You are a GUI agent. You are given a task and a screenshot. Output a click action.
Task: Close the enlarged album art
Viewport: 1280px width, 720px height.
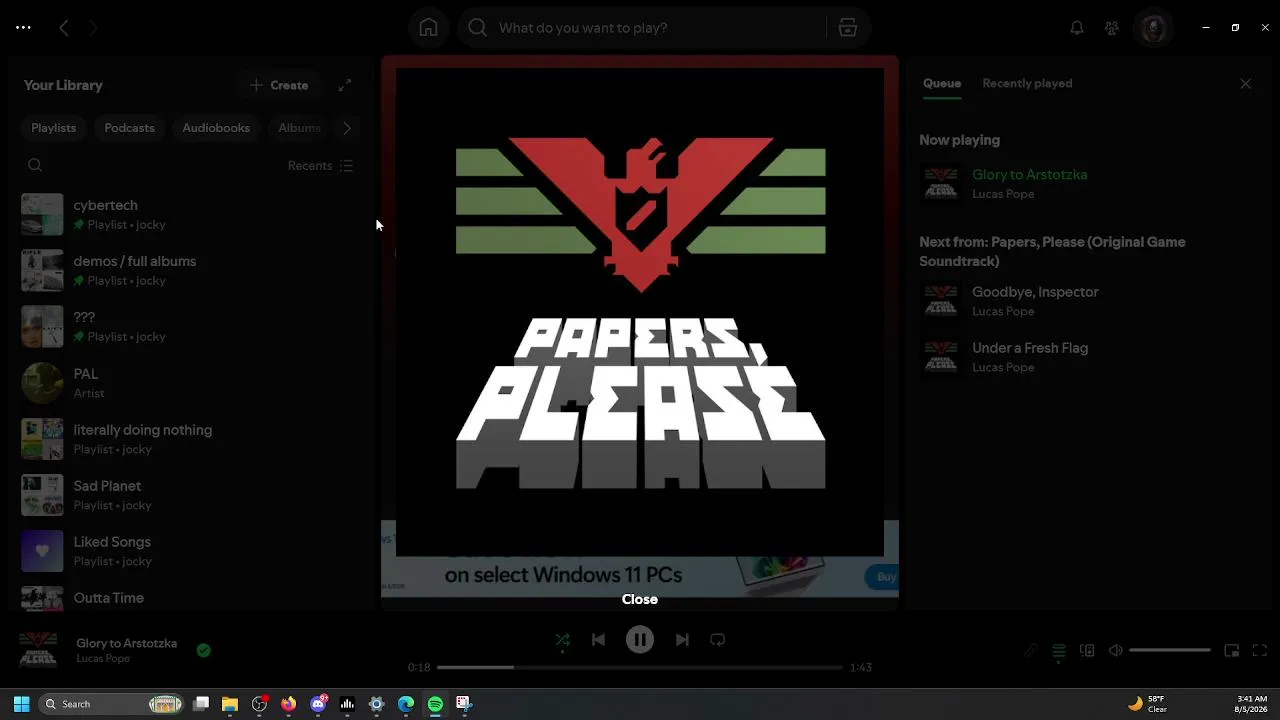click(640, 599)
